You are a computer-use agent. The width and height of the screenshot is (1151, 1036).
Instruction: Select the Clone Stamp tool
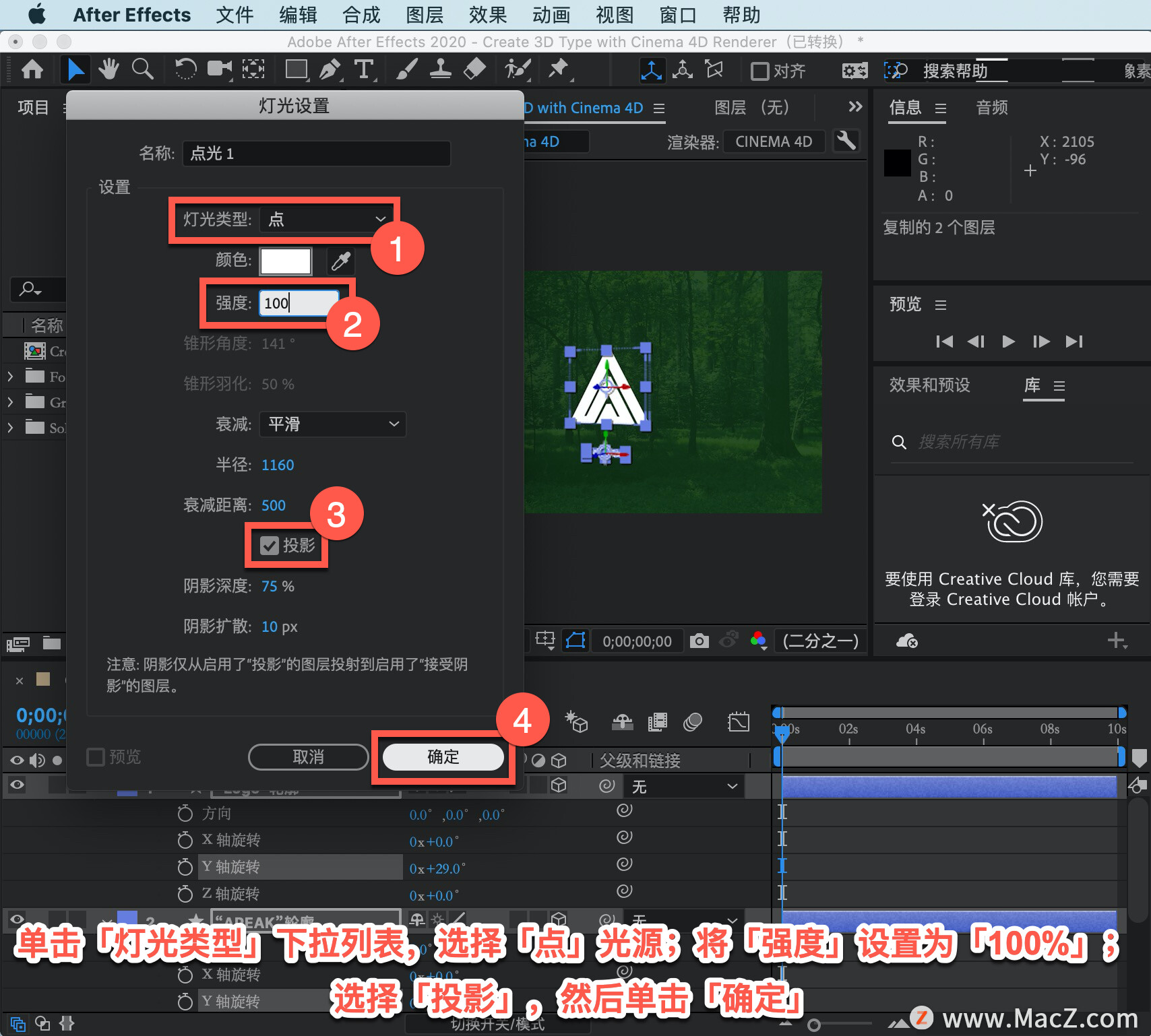click(x=441, y=69)
